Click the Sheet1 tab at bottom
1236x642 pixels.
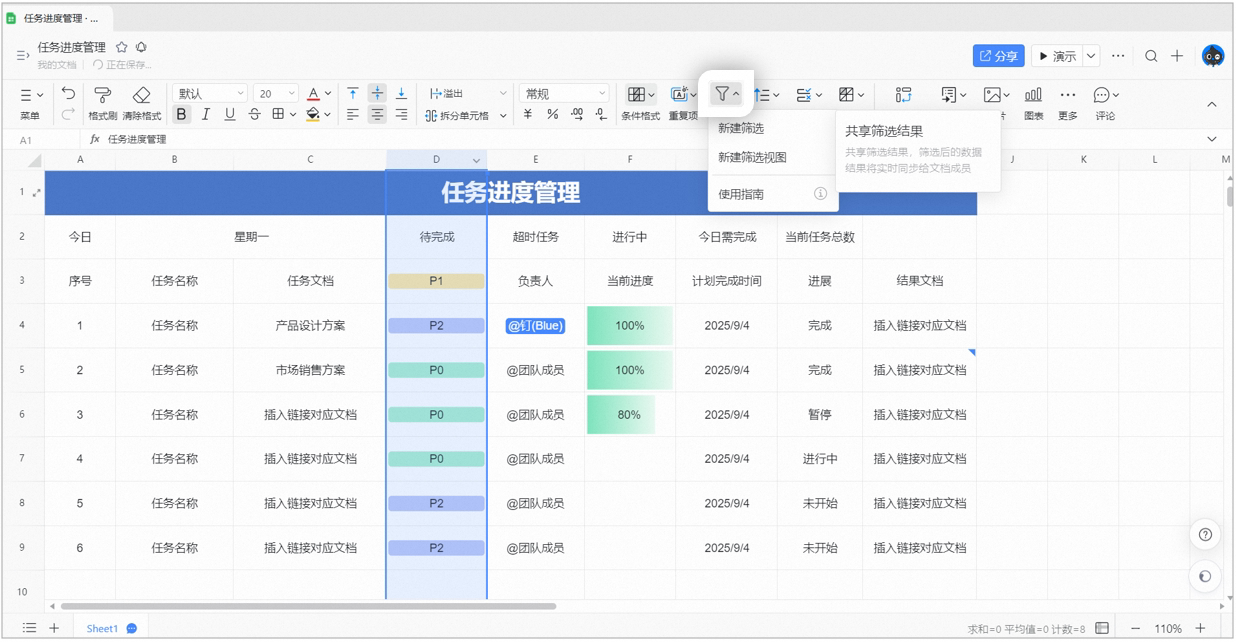point(102,629)
